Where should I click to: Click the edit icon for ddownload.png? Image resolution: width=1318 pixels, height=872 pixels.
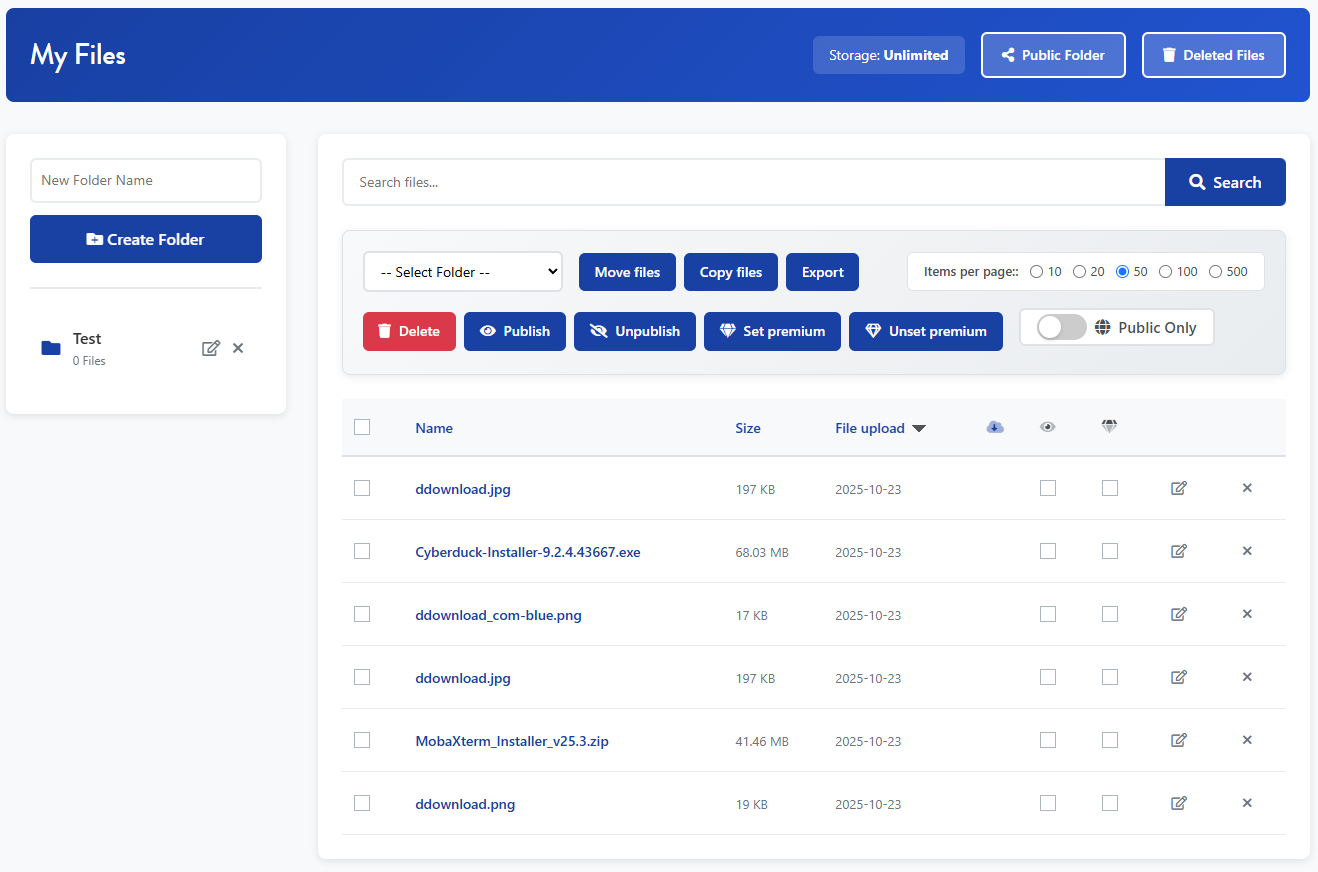tap(1178, 803)
